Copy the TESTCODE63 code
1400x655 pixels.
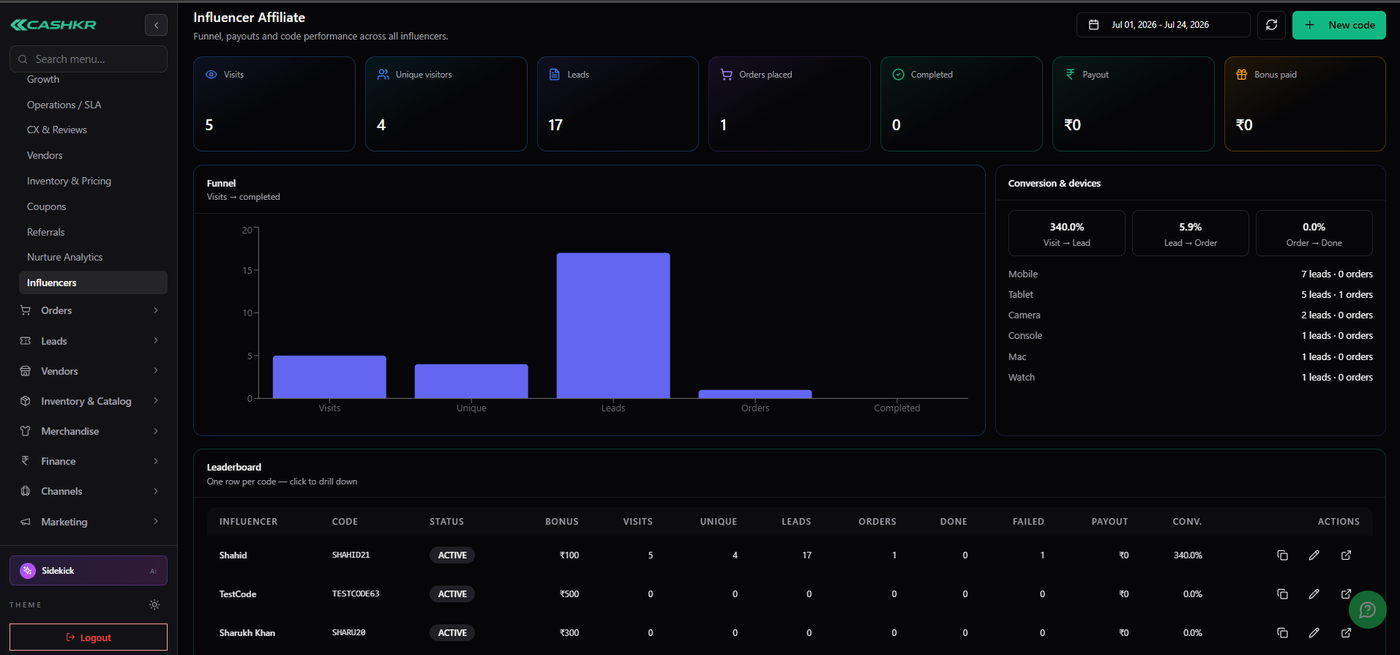click(1282, 594)
